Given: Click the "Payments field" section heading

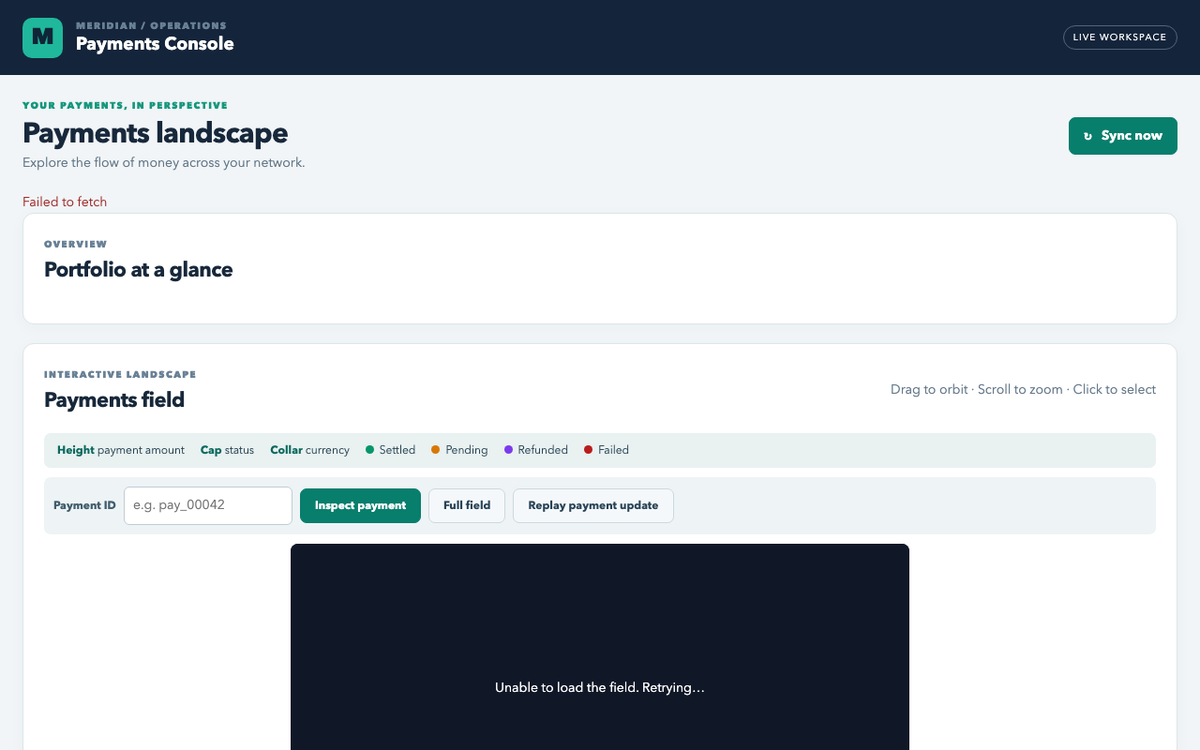Looking at the screenshot, I should [x=115, y=400].
